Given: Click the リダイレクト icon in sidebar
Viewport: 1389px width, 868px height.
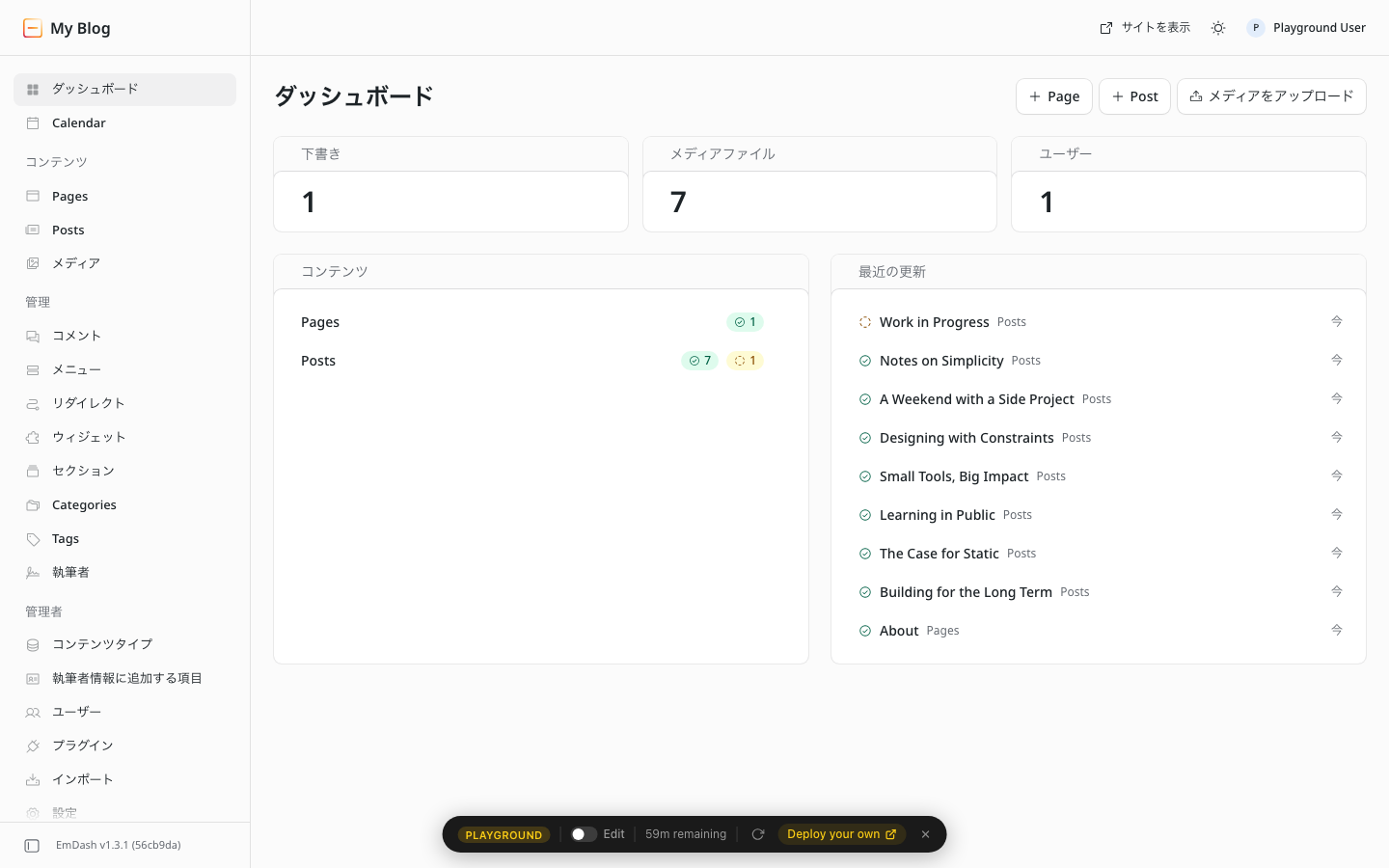Looking at the screenshot, I should point(33,403).
